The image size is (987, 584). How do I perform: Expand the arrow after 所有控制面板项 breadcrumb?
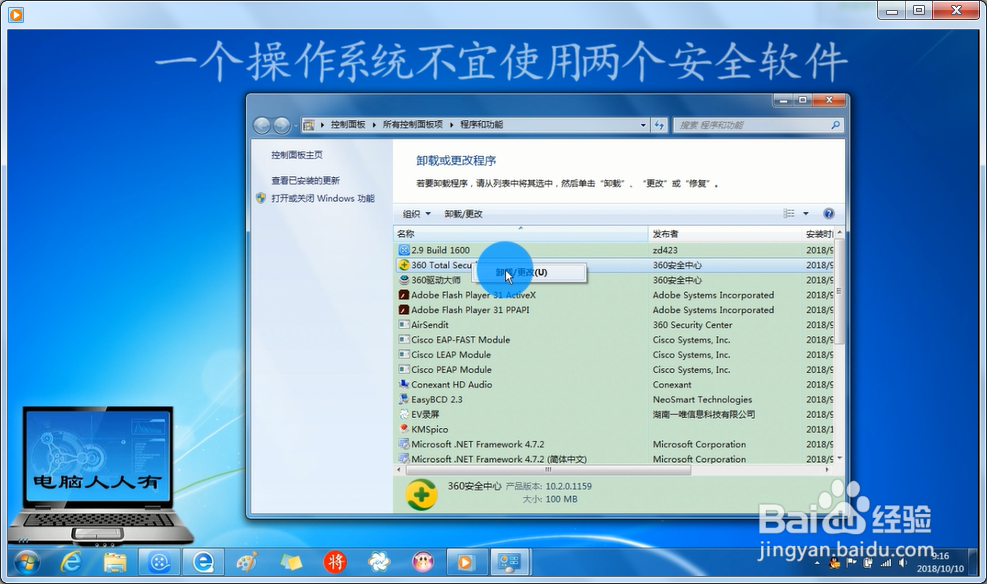[451, 125]
